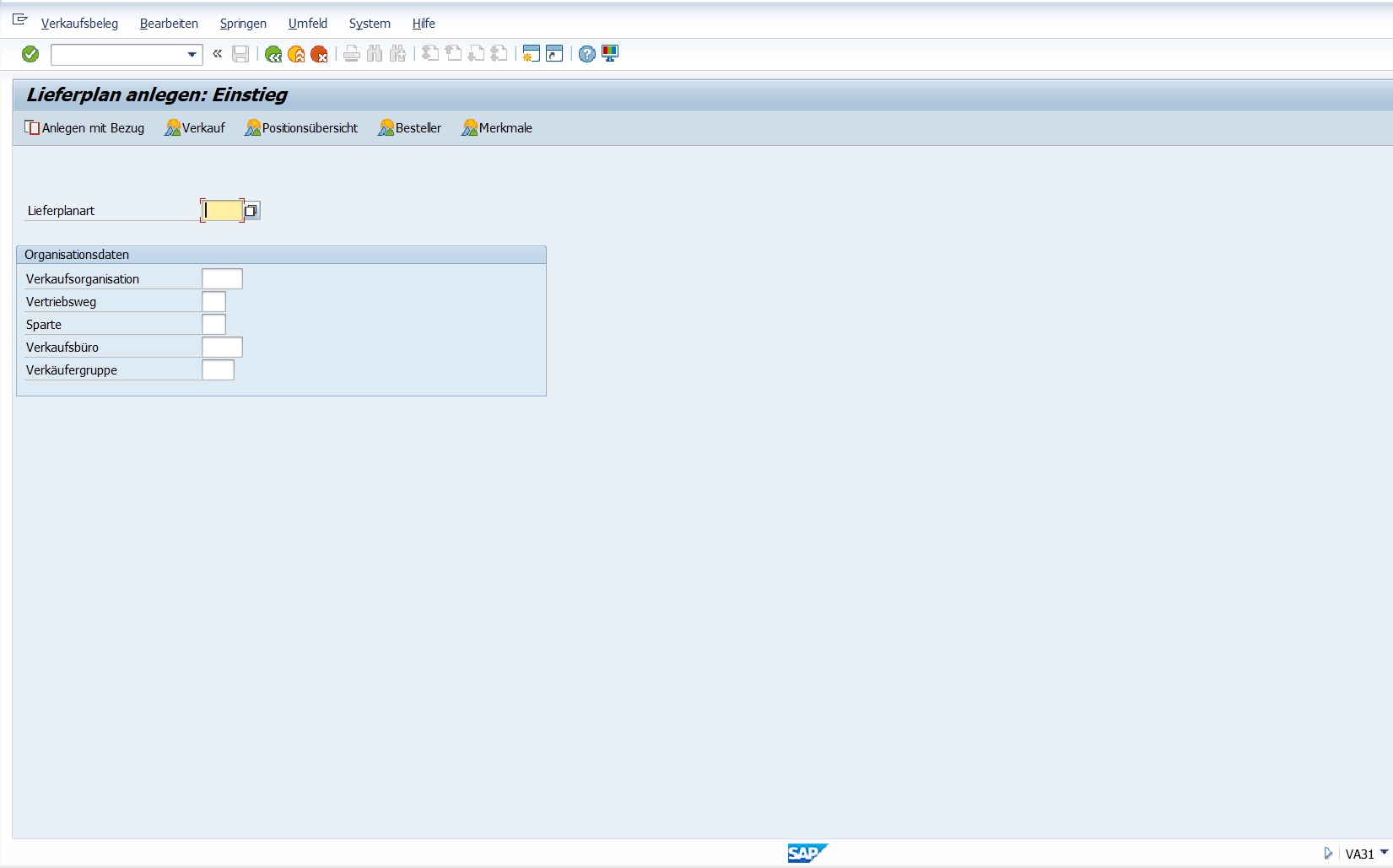Open the Hilfe menu
1393x868 pixels.
[424, 24]
